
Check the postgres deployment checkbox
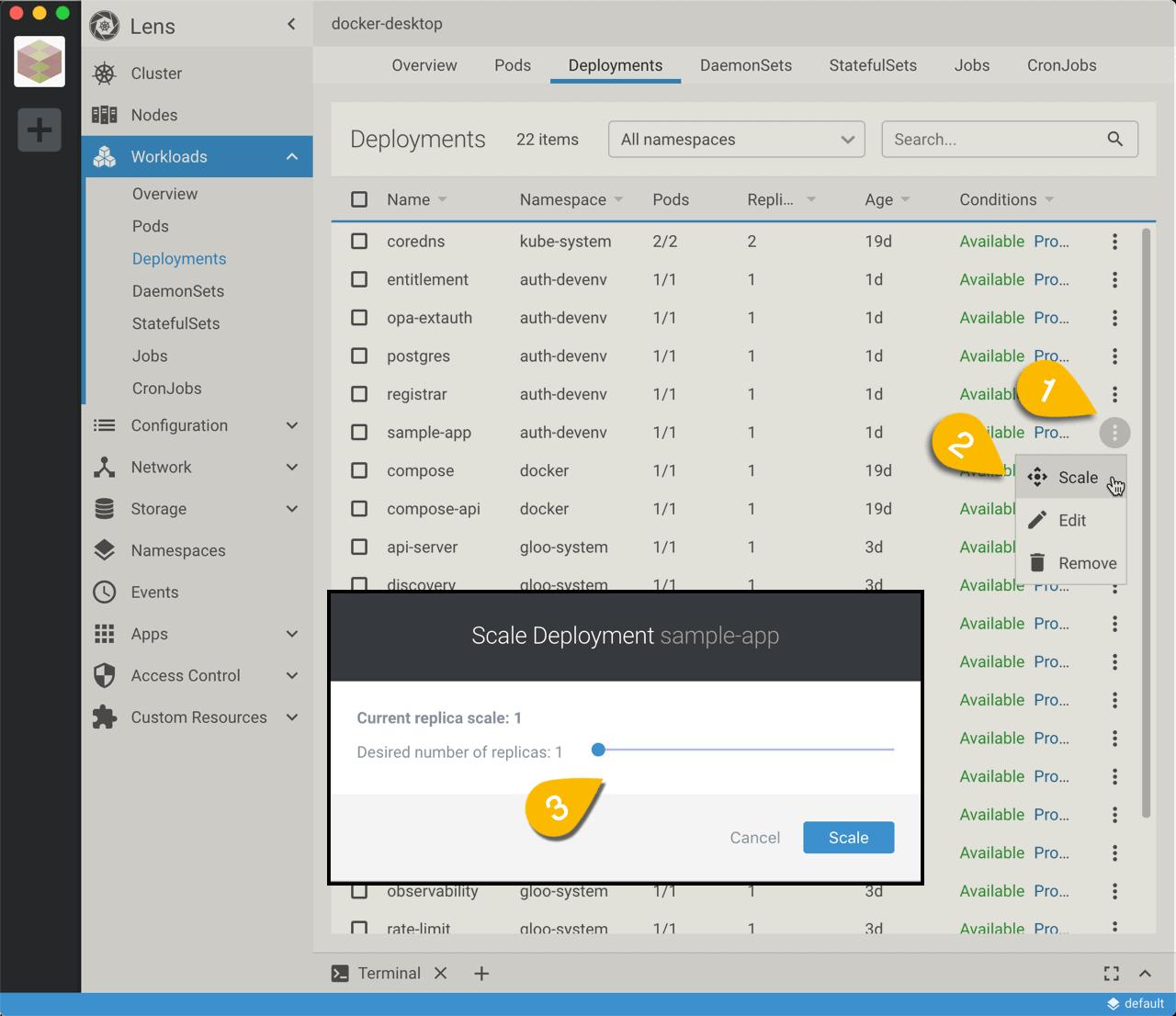point(359,356)
